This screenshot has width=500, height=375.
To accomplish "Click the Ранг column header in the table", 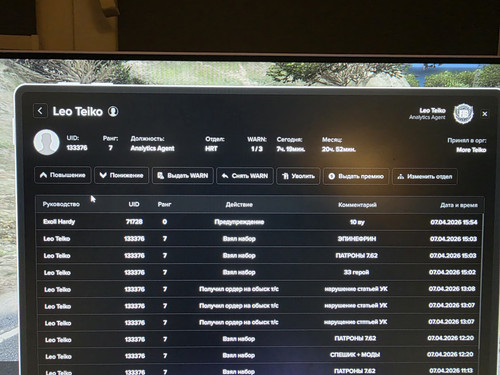I will 164,204.
